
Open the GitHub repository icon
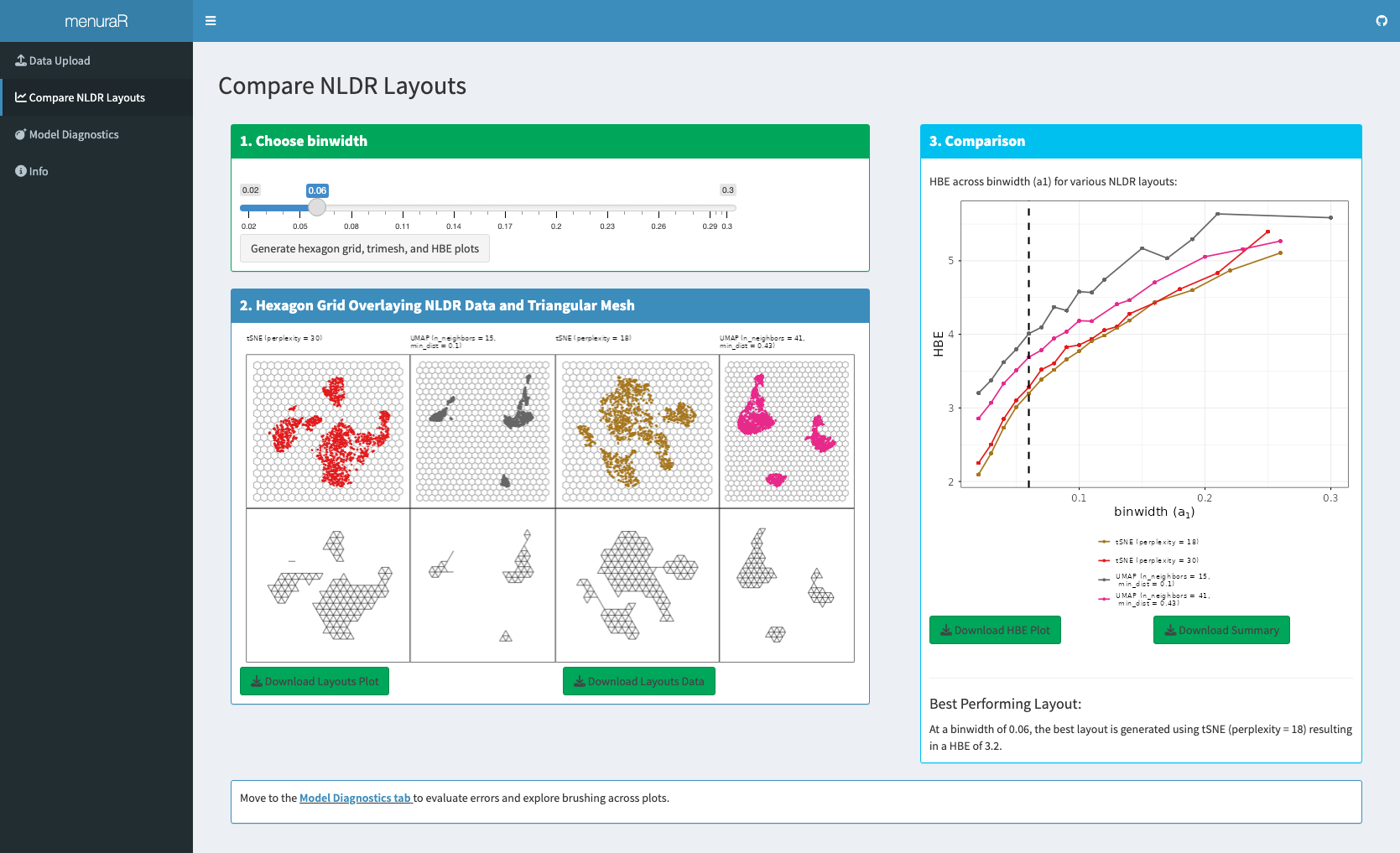[x=1381, y=20]
